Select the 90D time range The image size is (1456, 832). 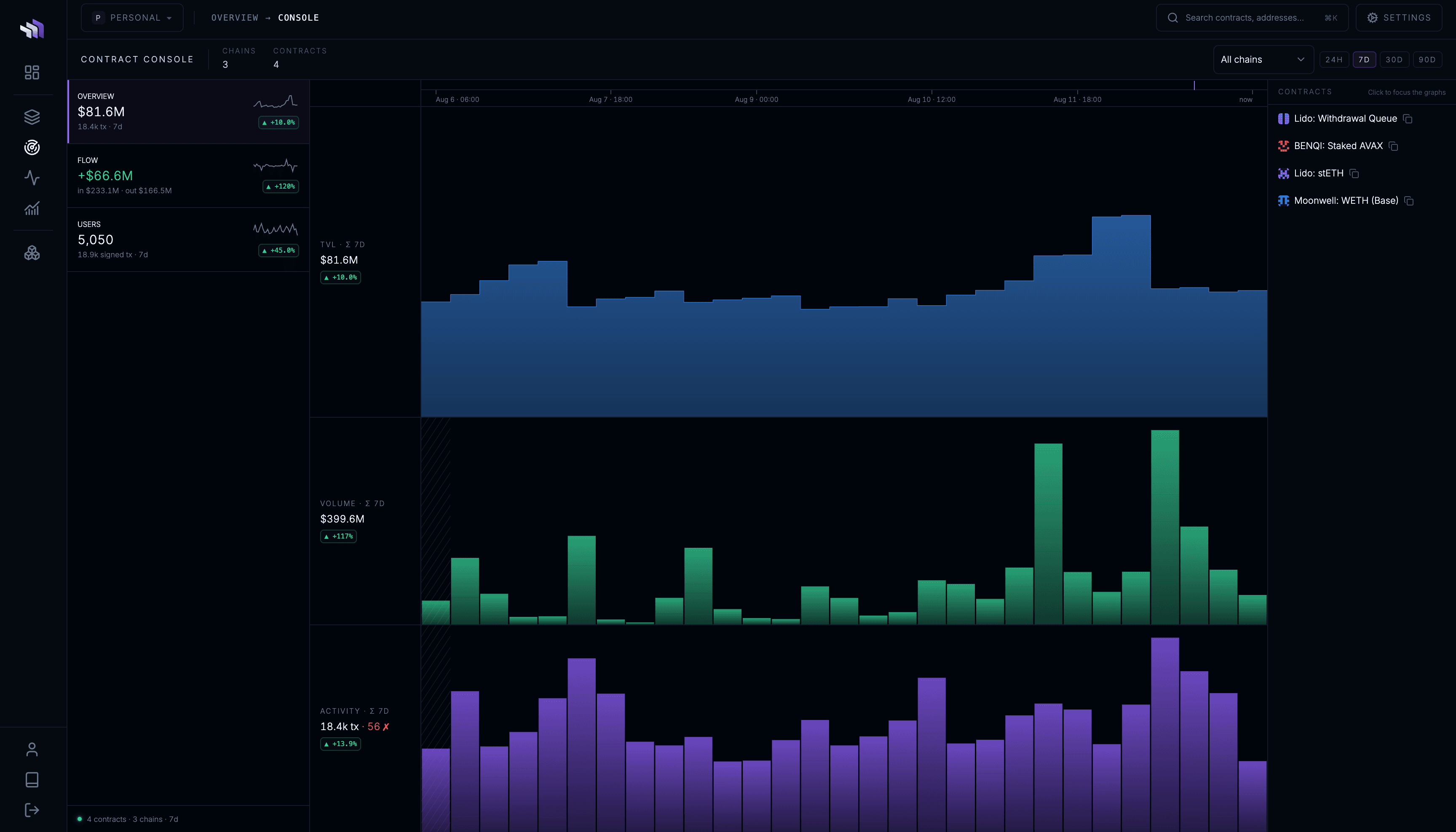[x=1427, y=59]
